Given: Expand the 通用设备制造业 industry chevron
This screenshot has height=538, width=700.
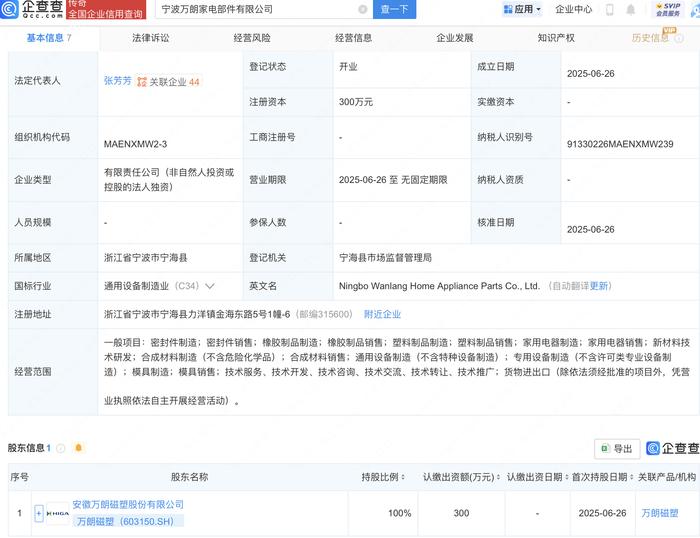Looking at the screenshot, I should coord(209,286).
